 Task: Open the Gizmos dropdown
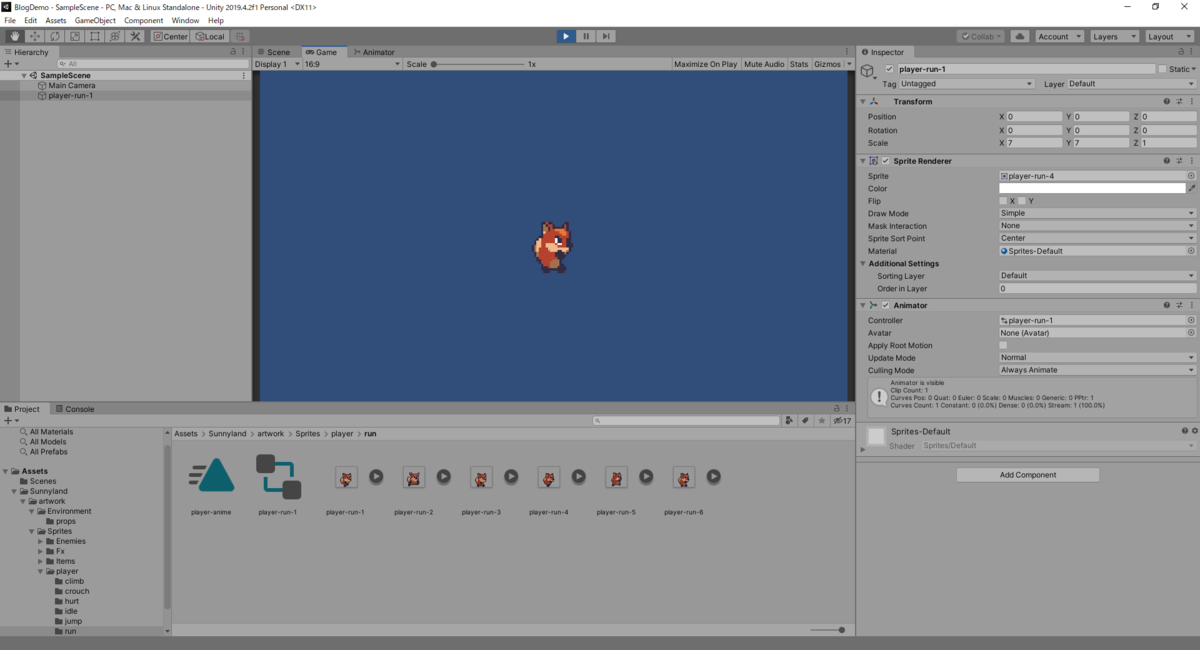831,64
